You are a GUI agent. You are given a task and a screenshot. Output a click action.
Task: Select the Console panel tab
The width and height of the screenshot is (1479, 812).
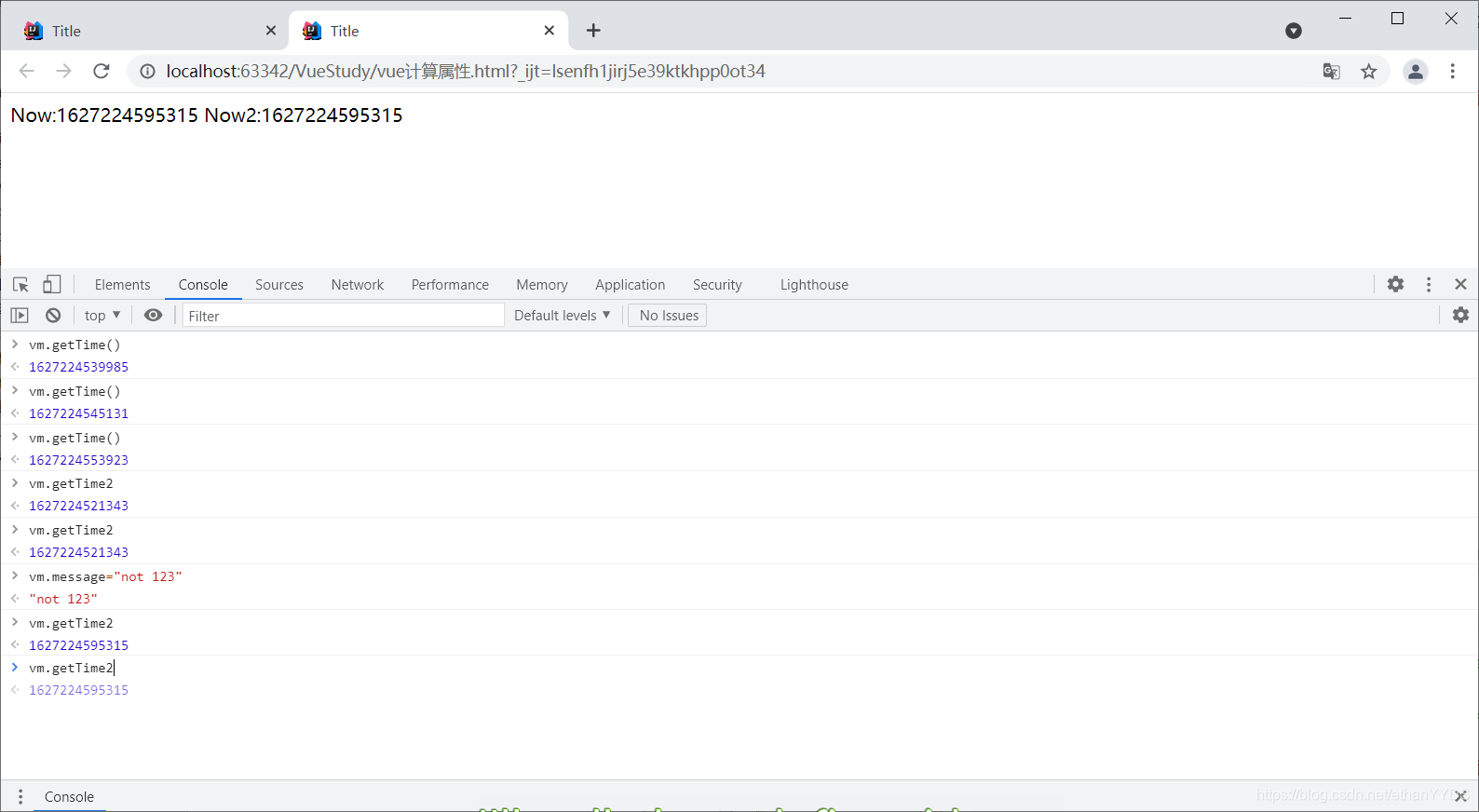click(203, 285)
